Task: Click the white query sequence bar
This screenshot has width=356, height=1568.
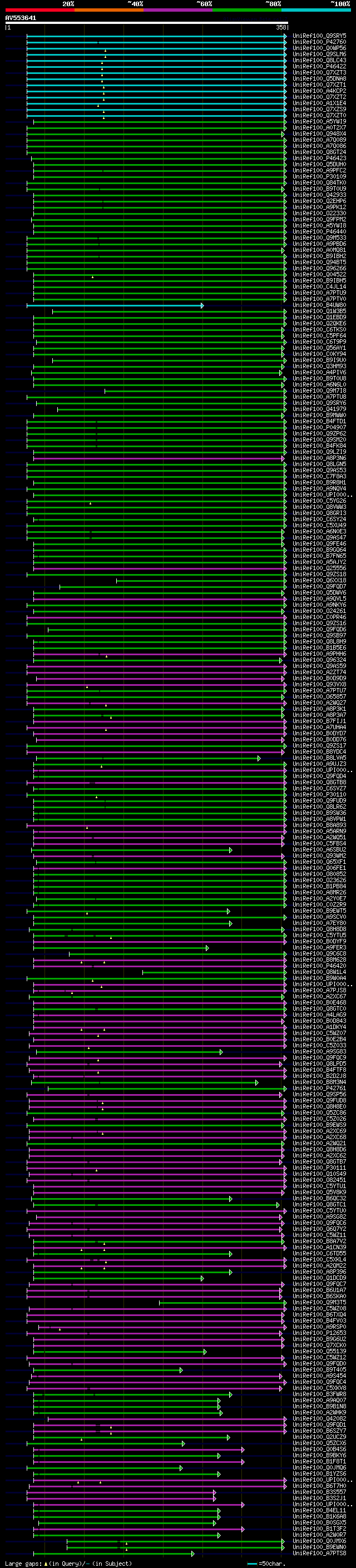Action: (146, 23)
